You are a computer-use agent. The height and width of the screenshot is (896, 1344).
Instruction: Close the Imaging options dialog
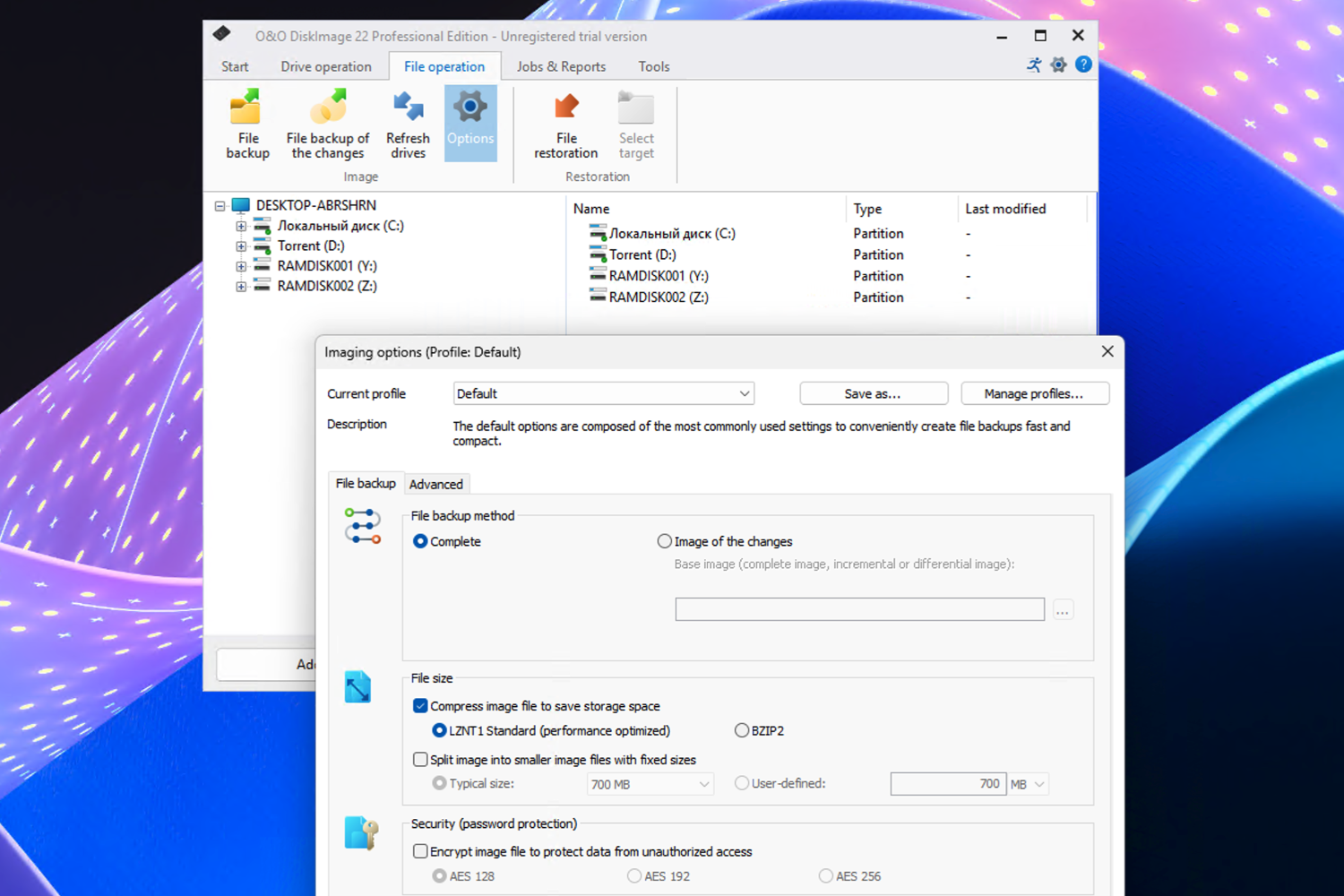click(x=1107, y=351)
